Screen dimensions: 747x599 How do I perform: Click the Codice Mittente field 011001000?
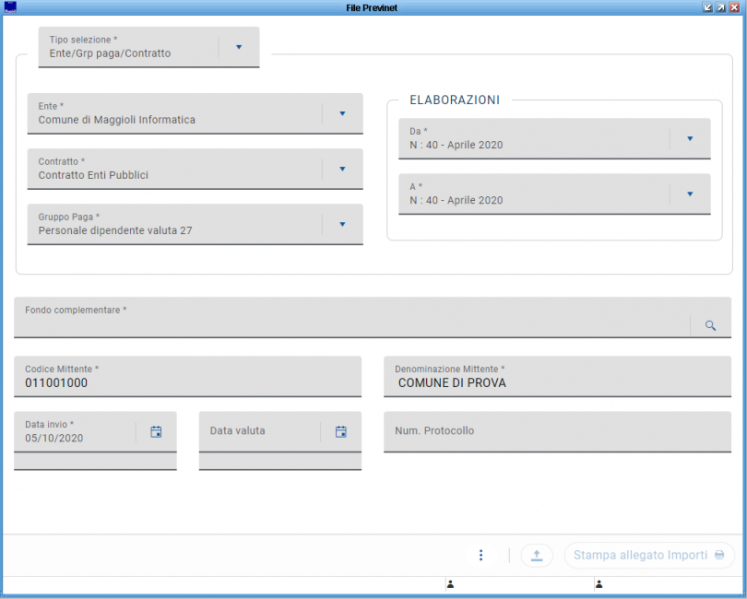click(188, 376)
